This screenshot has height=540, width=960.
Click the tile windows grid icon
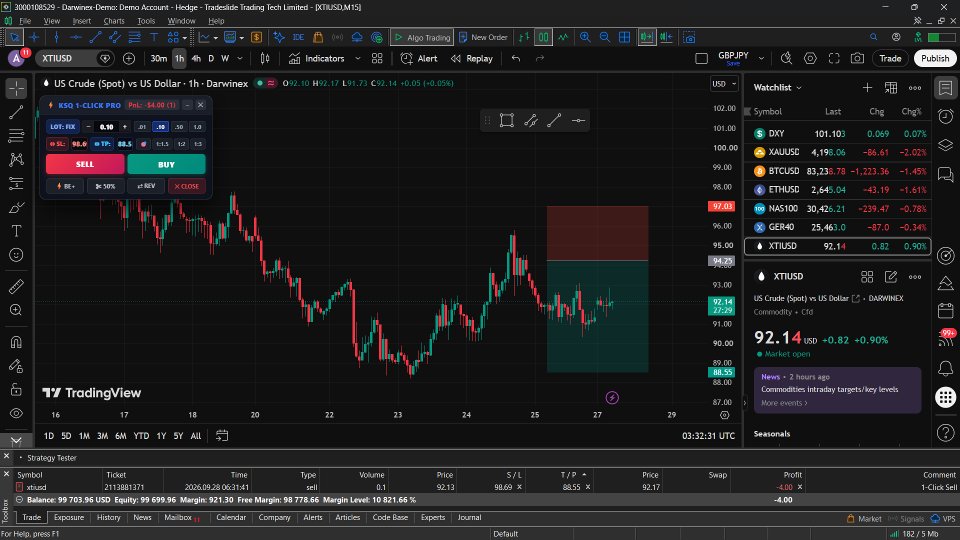(x=624, y=37)
